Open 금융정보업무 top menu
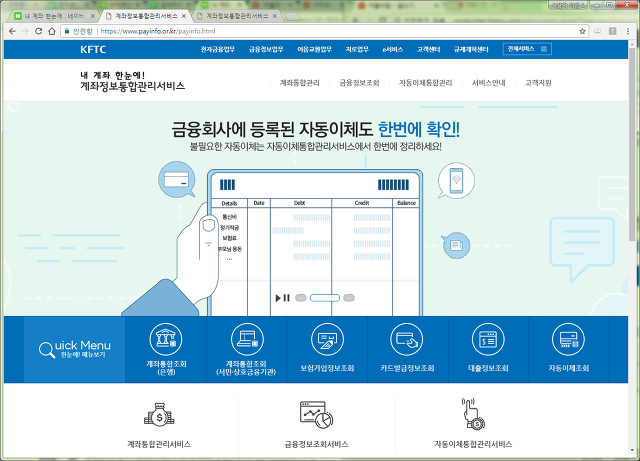The height and width of the screenshot is (461, 640). point(266,49)
